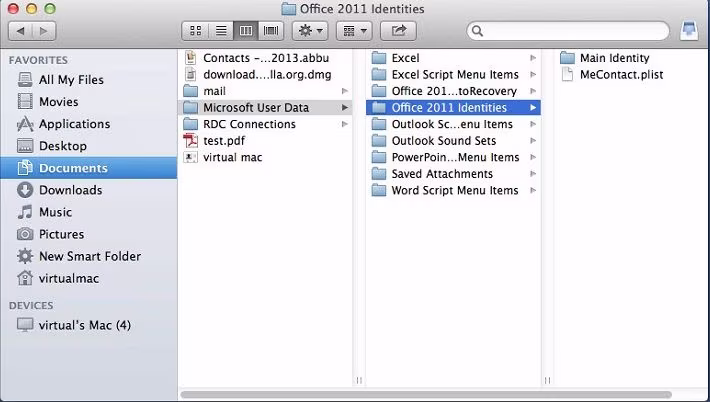
Task: Go forward using the right arrow button
Action: coord(44,31)
